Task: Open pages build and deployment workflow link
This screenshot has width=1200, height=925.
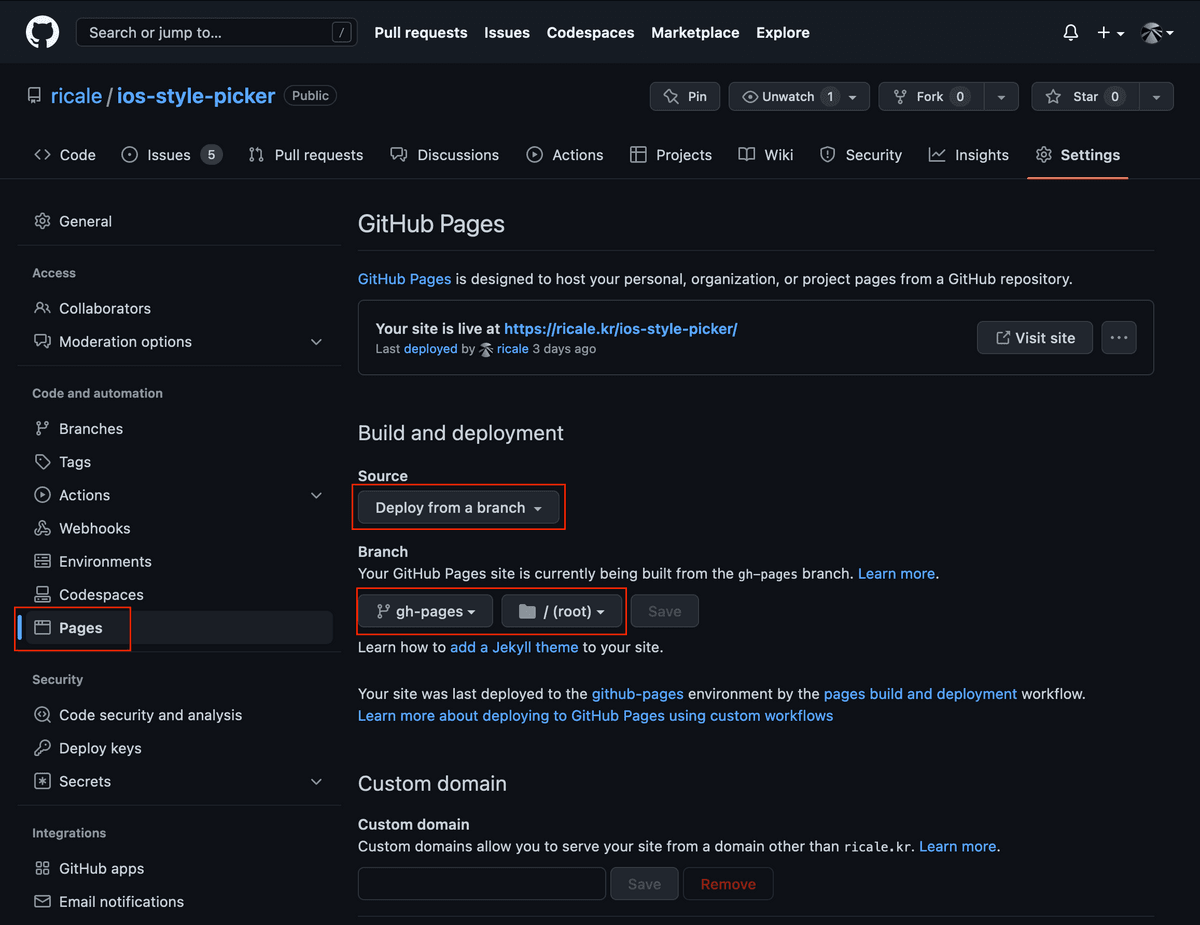Action: pyautogui.click(x=920, y=693)
